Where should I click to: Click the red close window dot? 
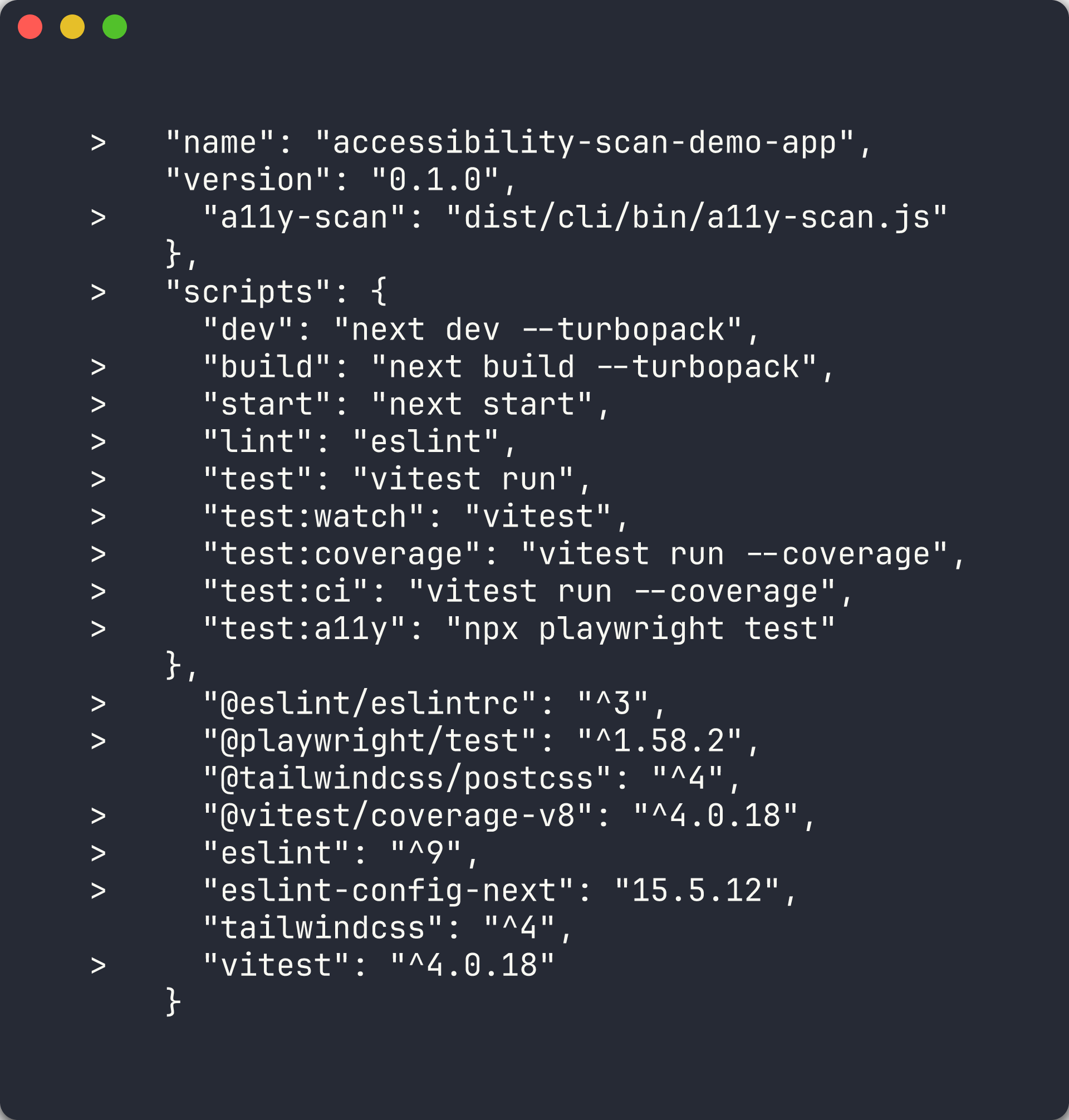[x=30, y=27]
